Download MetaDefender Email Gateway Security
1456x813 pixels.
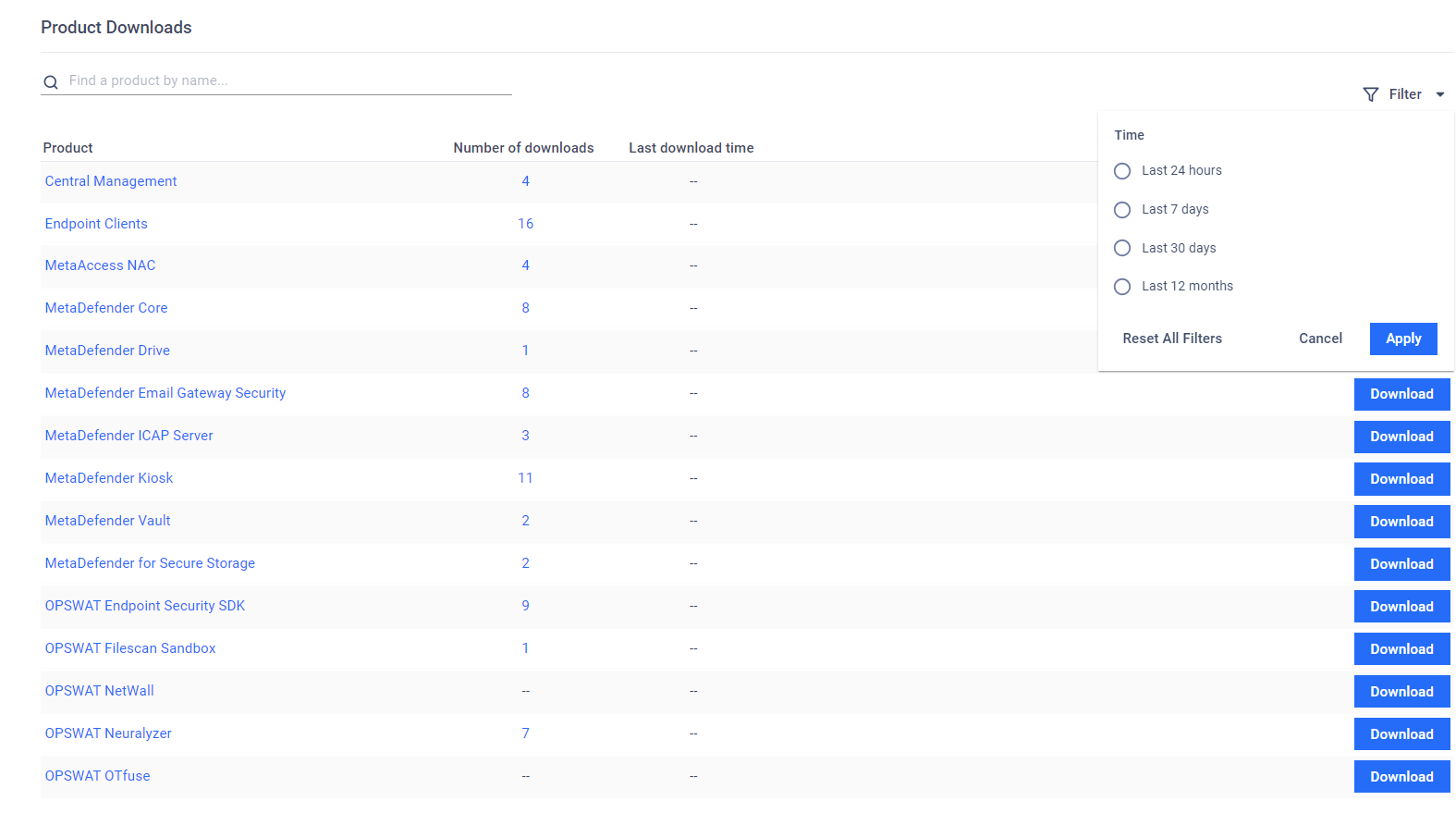point(1401,394)
